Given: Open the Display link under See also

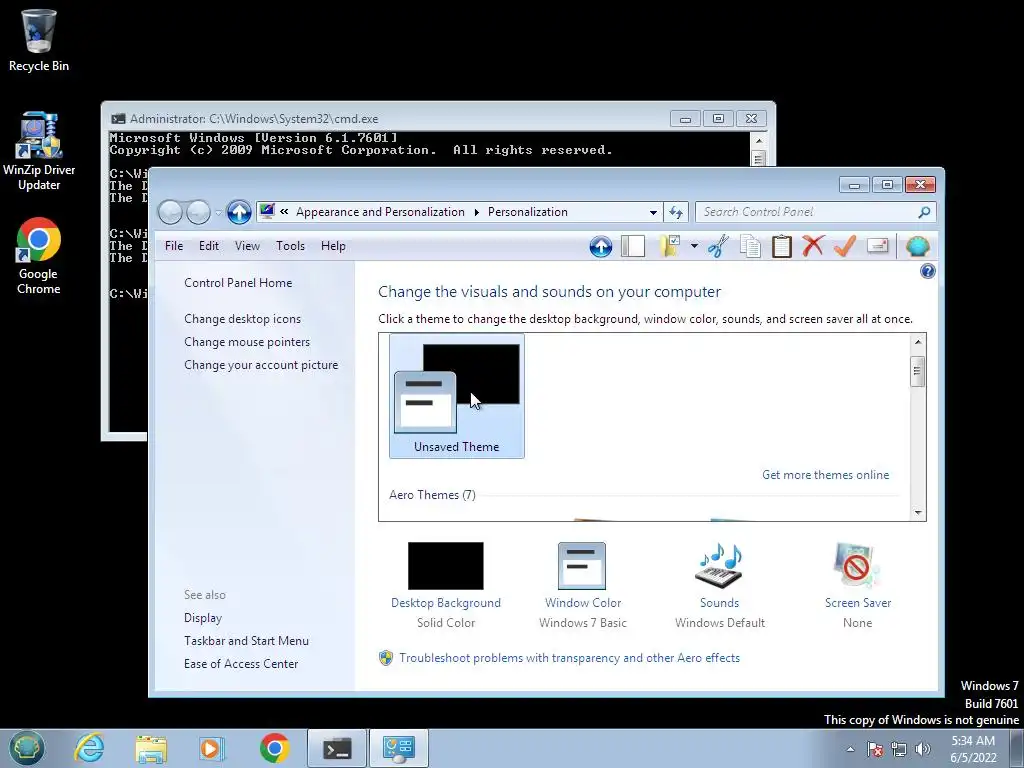Looking at the screenshot, I should tap(203, 618).
